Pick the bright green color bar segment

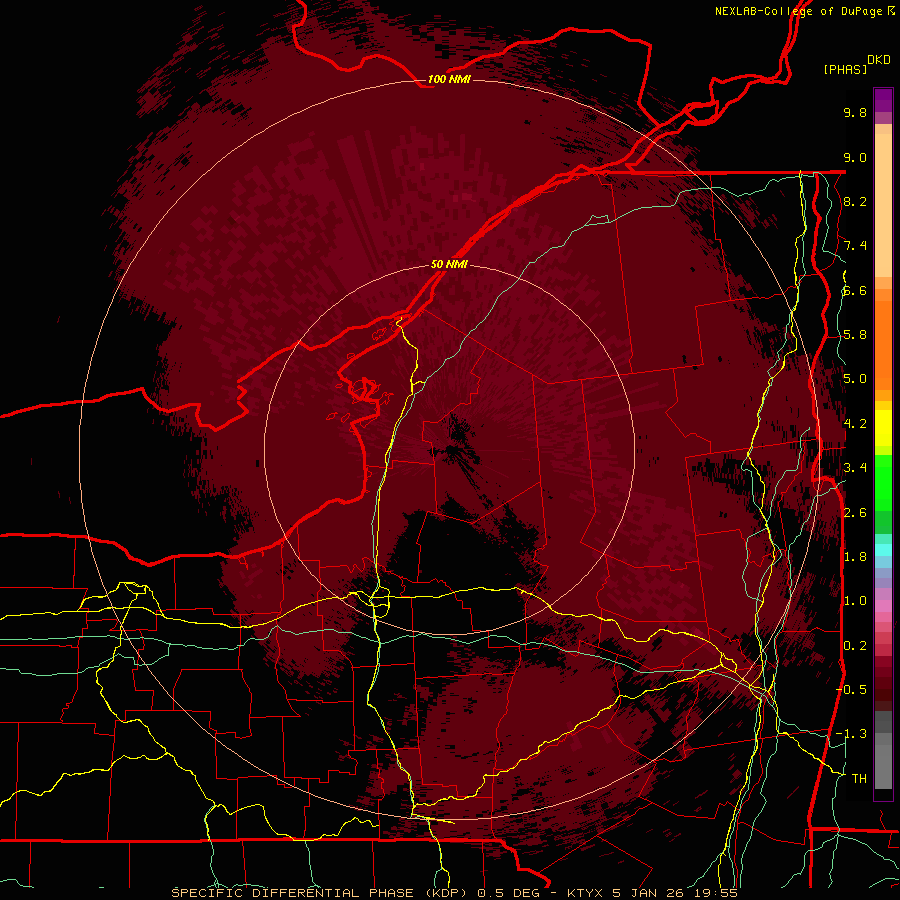(x=883, y=483)
